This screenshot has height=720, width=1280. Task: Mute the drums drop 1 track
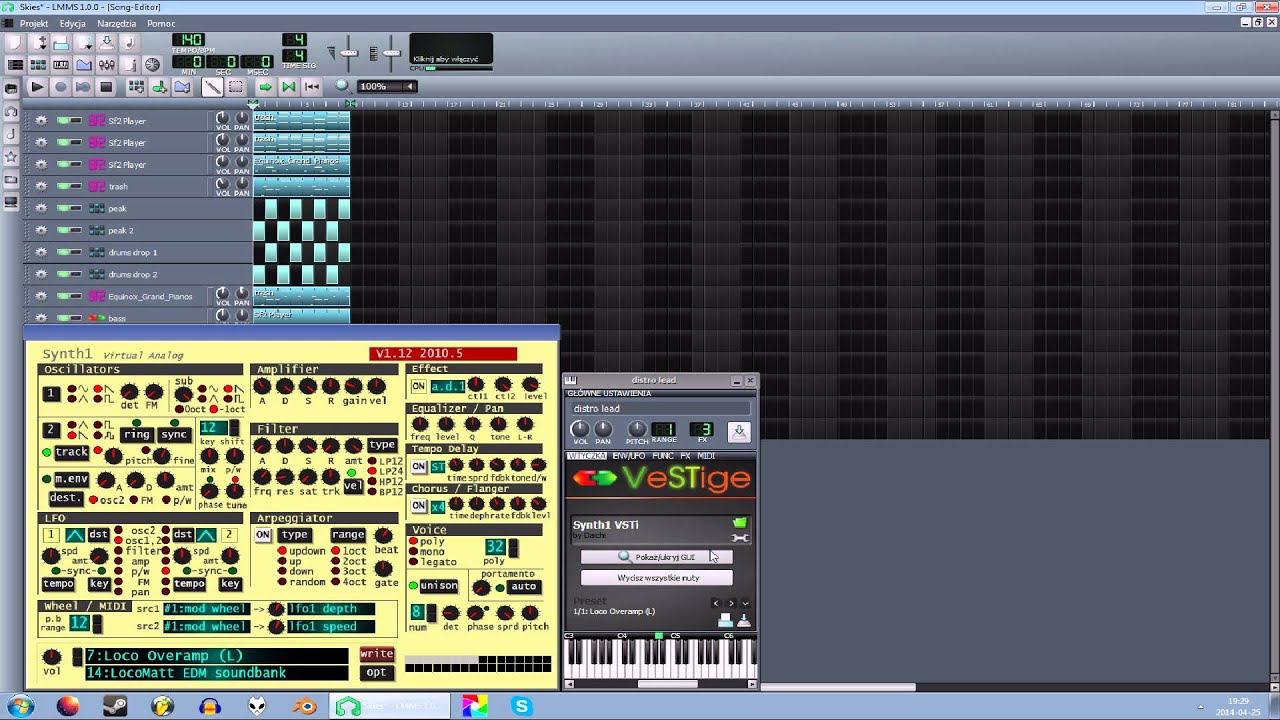[x=63, y=252]
